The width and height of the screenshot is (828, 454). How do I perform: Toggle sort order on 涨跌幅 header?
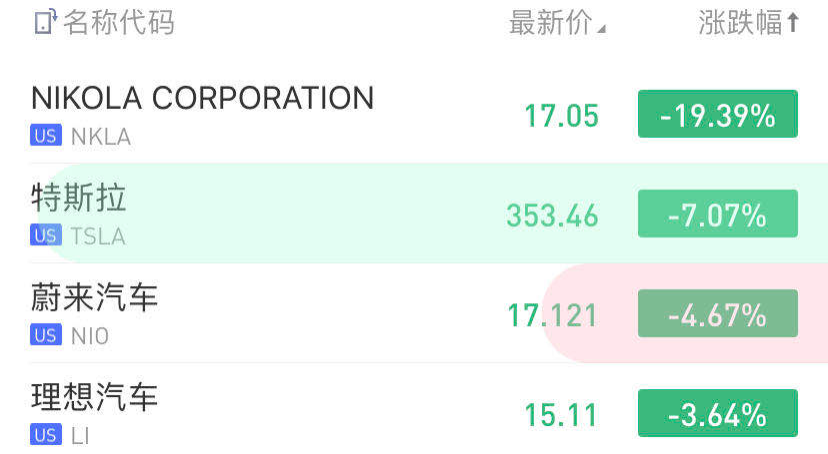point(749,23)
